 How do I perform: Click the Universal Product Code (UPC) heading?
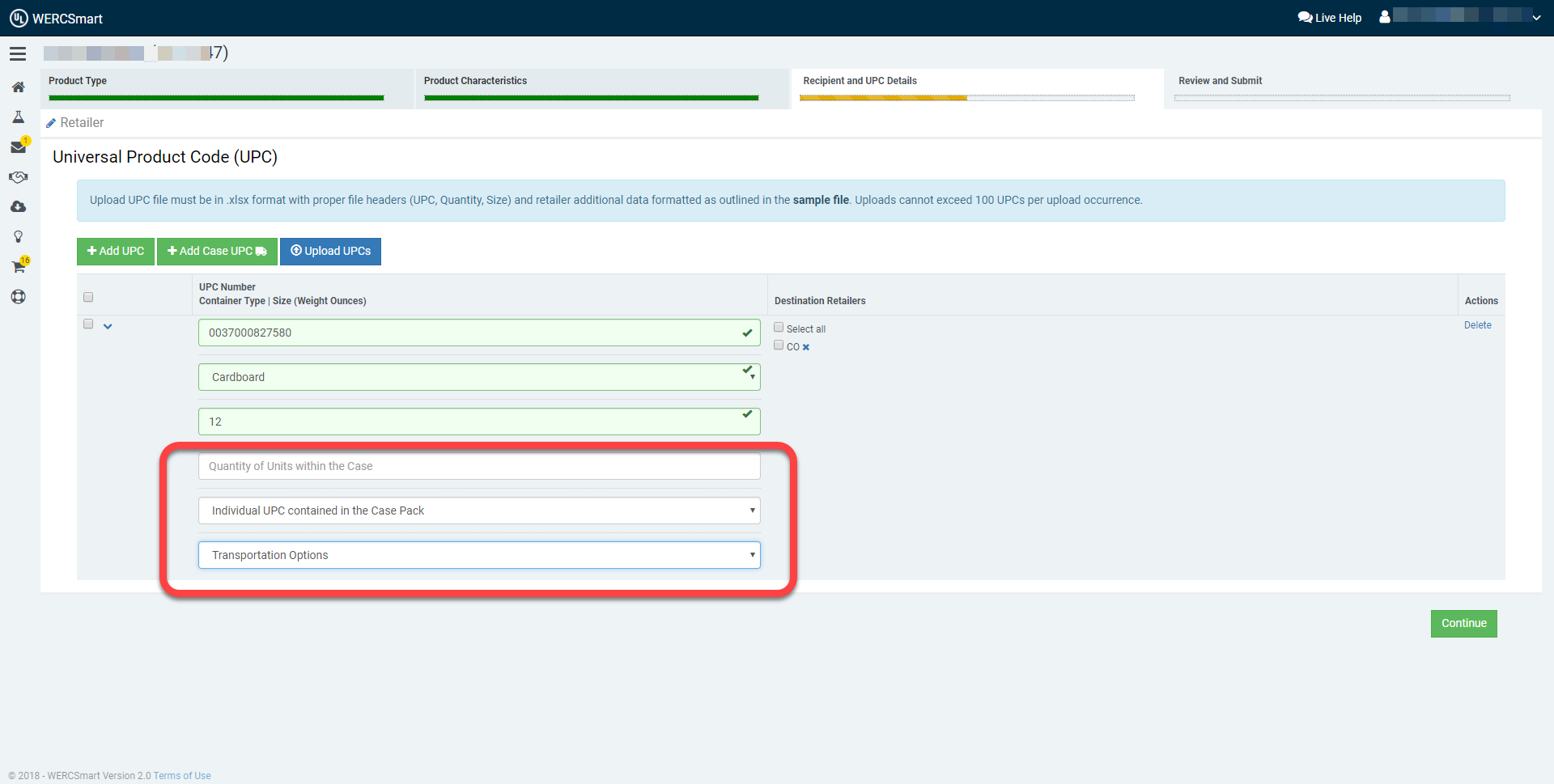point(165,157)
